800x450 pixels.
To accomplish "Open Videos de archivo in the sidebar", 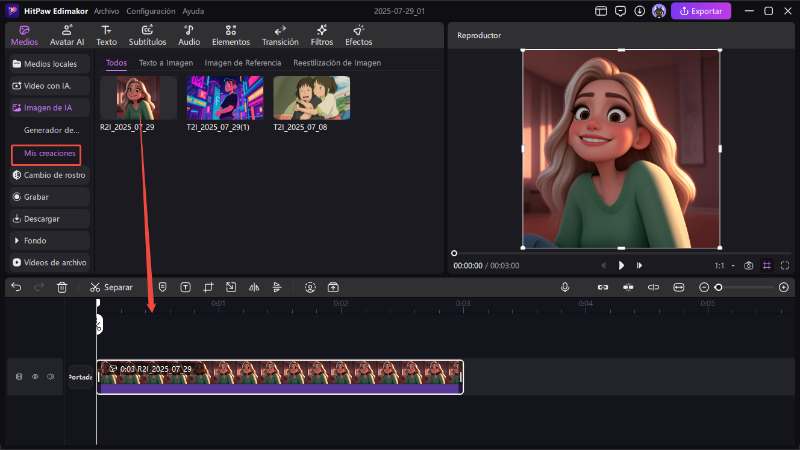I will [49, 262].
